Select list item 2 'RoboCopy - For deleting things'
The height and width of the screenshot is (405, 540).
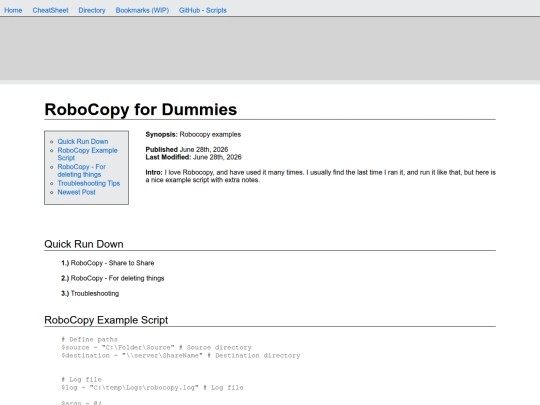point(113,278)
